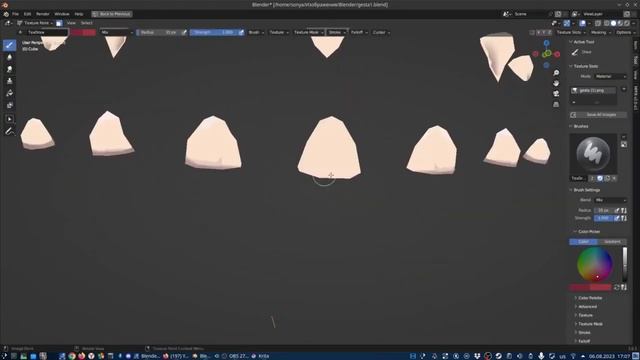Toggle unified strength in Brush Settings
The width and height of the screenshot is (640, 360).
click(x=624, y=218)
